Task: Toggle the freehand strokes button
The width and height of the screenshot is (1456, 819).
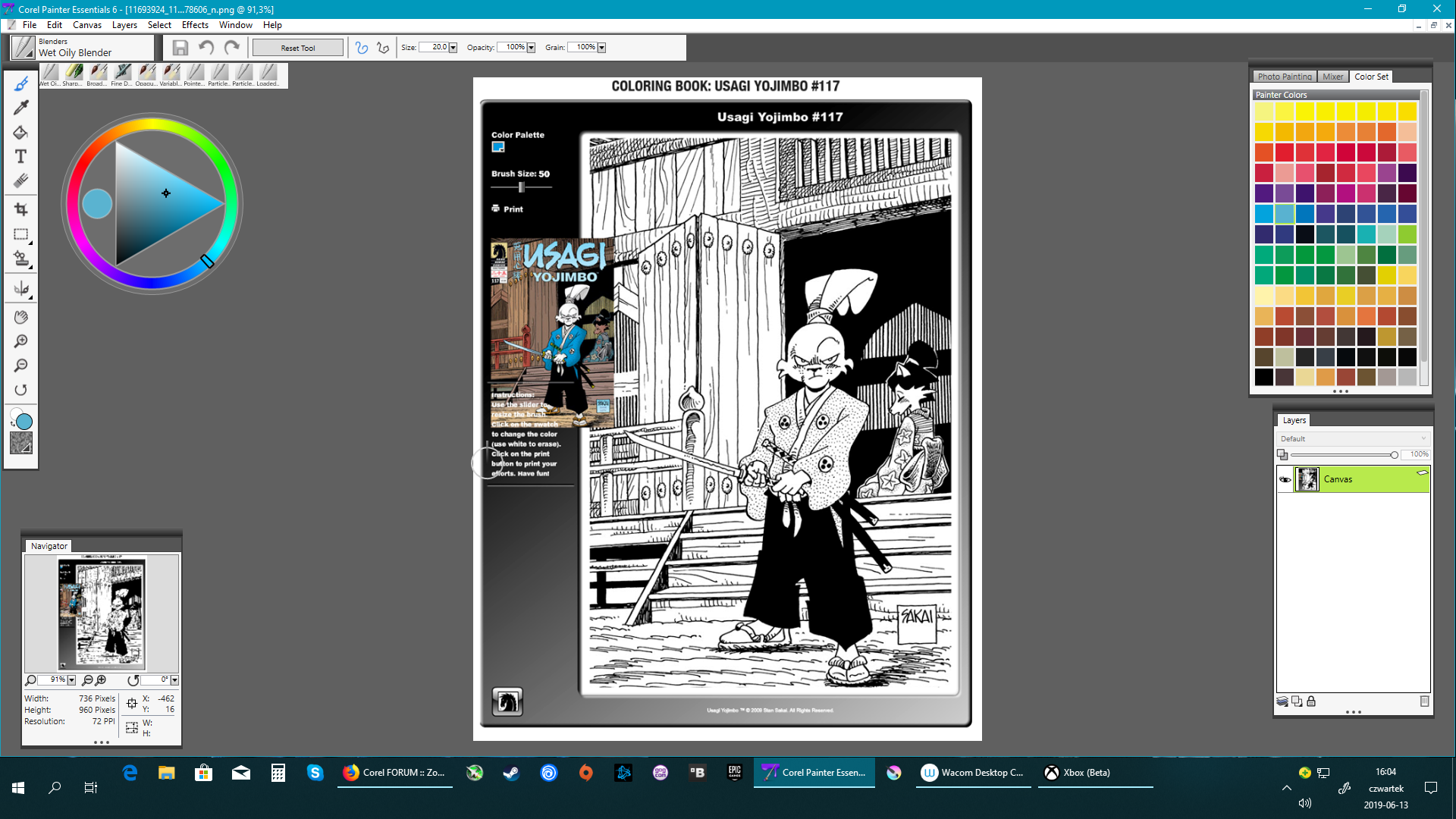Action: 362,48
